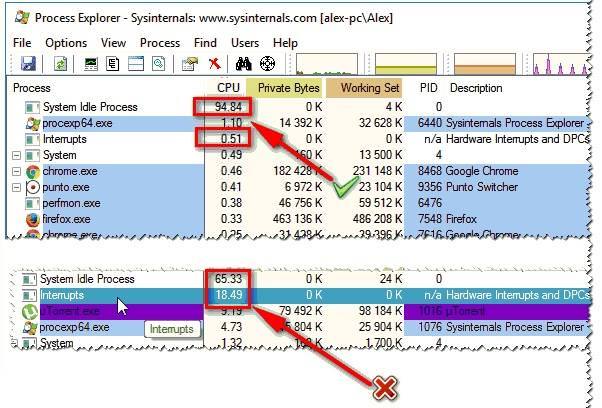The height and width of the screenshot is (408, 602).
Task: Open the Find menu
Action: point(205,43)
